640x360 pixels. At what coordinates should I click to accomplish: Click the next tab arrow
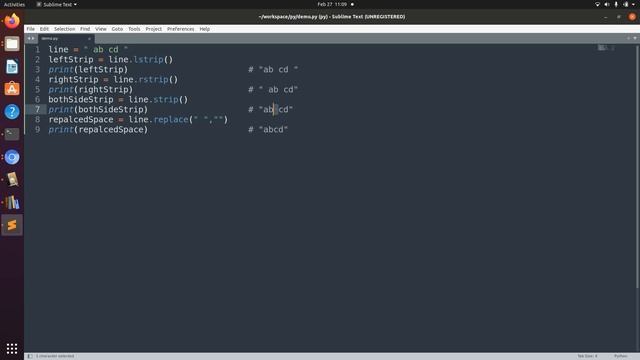33,38
